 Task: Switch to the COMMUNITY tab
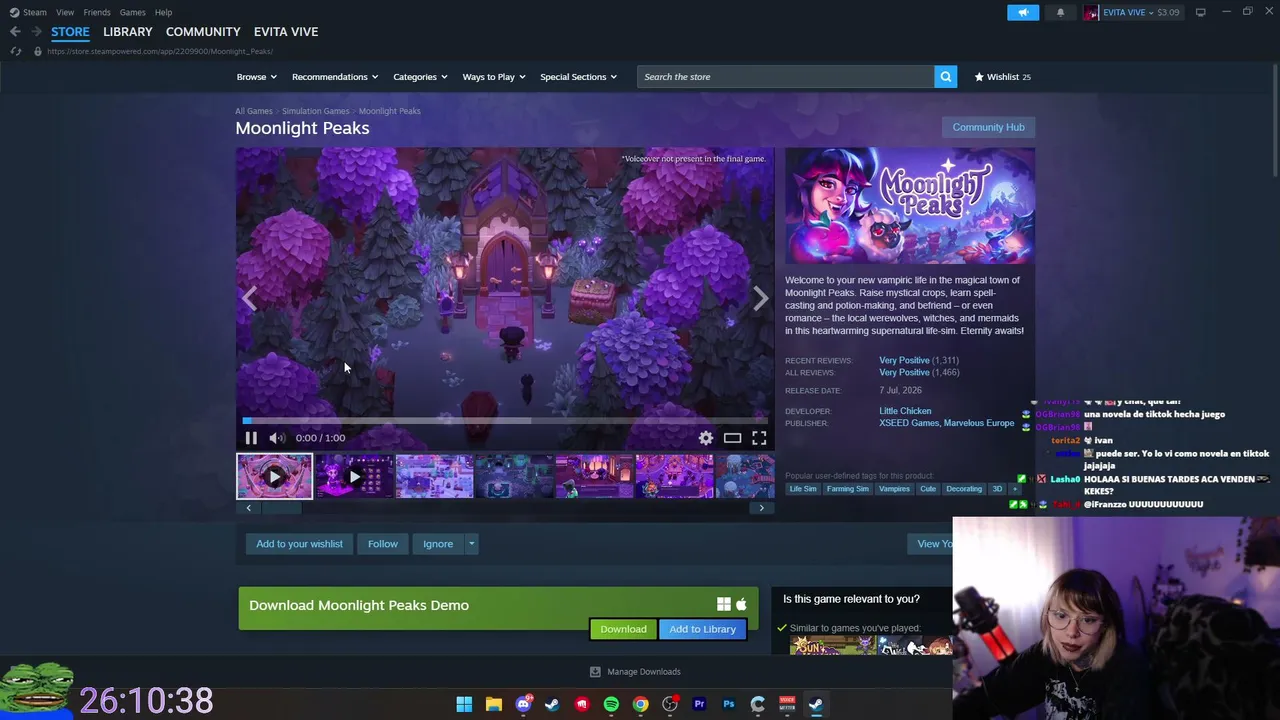(x=203, y=32)
